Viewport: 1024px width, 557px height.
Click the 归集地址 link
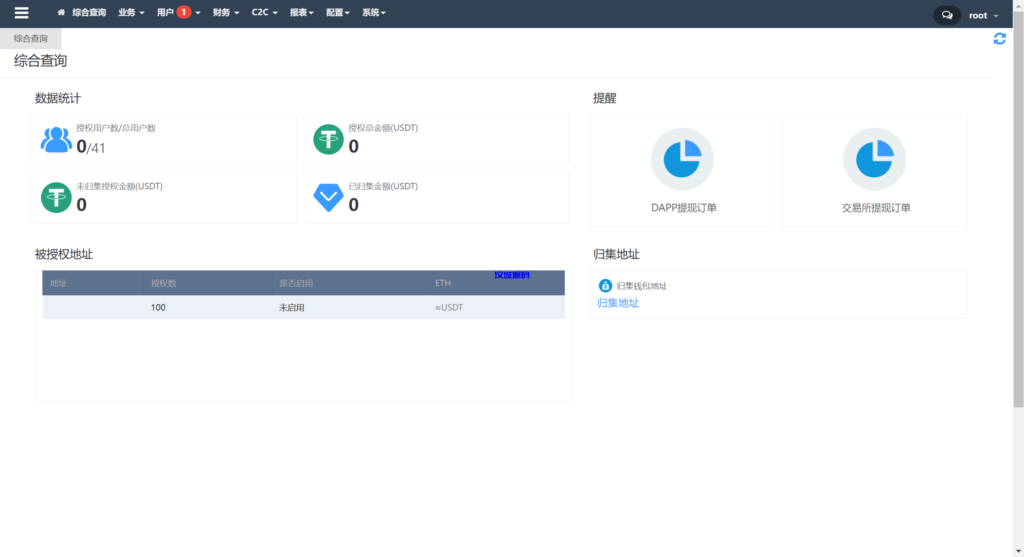point(618,303)
